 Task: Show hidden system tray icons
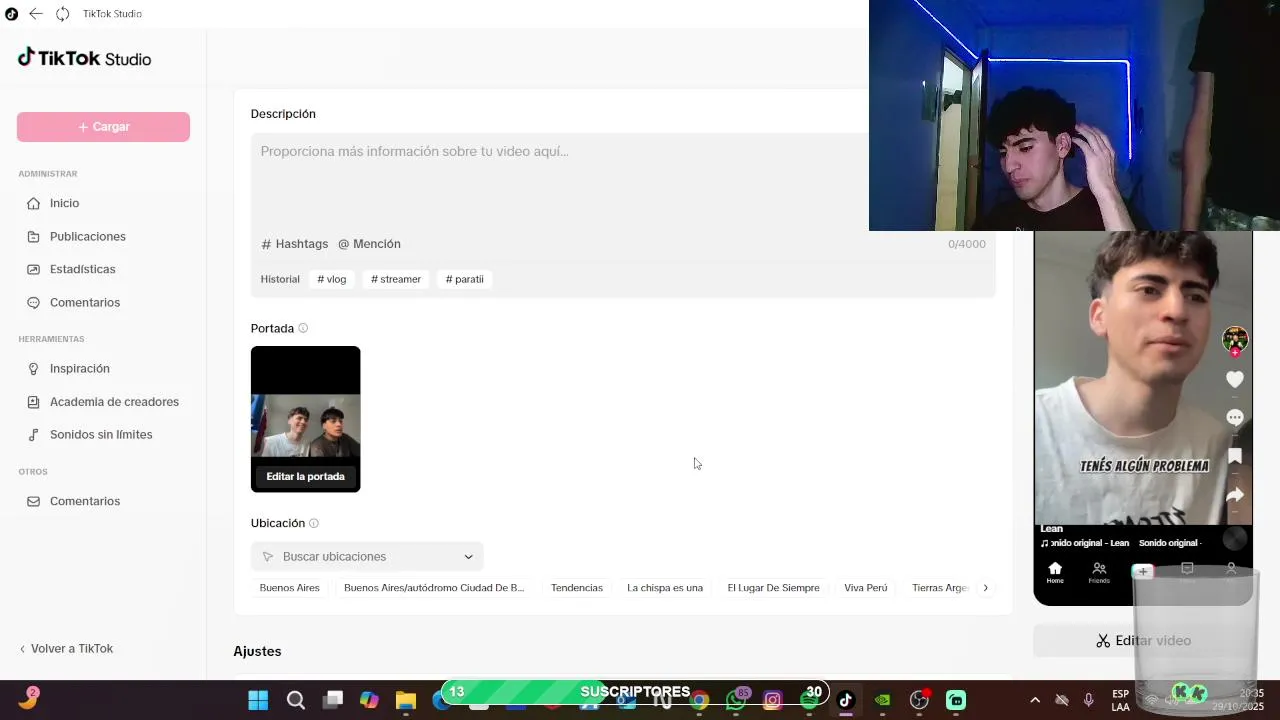pyautogui.click(x=1035, y=700)
